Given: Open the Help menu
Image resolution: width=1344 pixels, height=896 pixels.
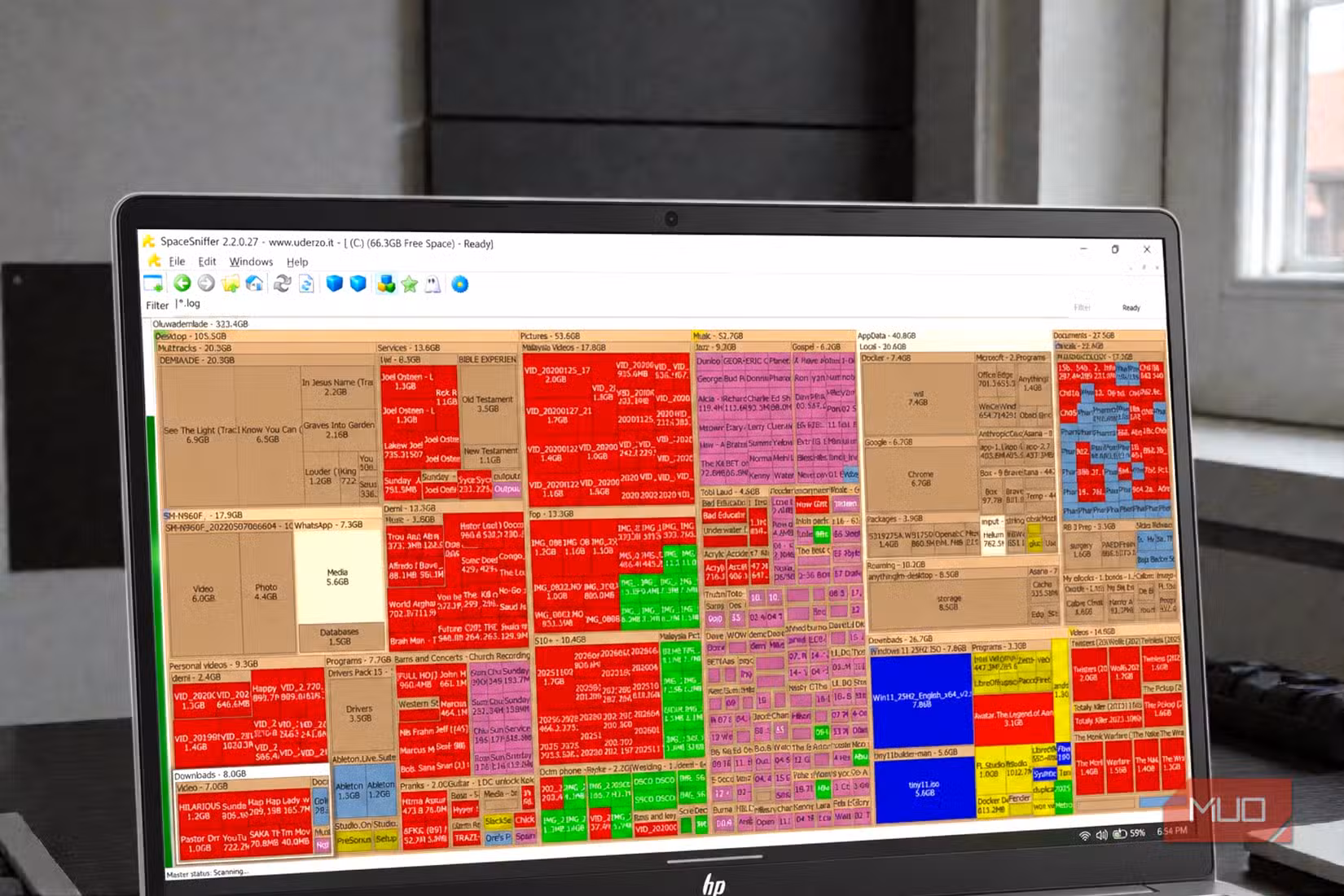Looking at the screenshot, I should pyautogui.click(x=297, y=261).
